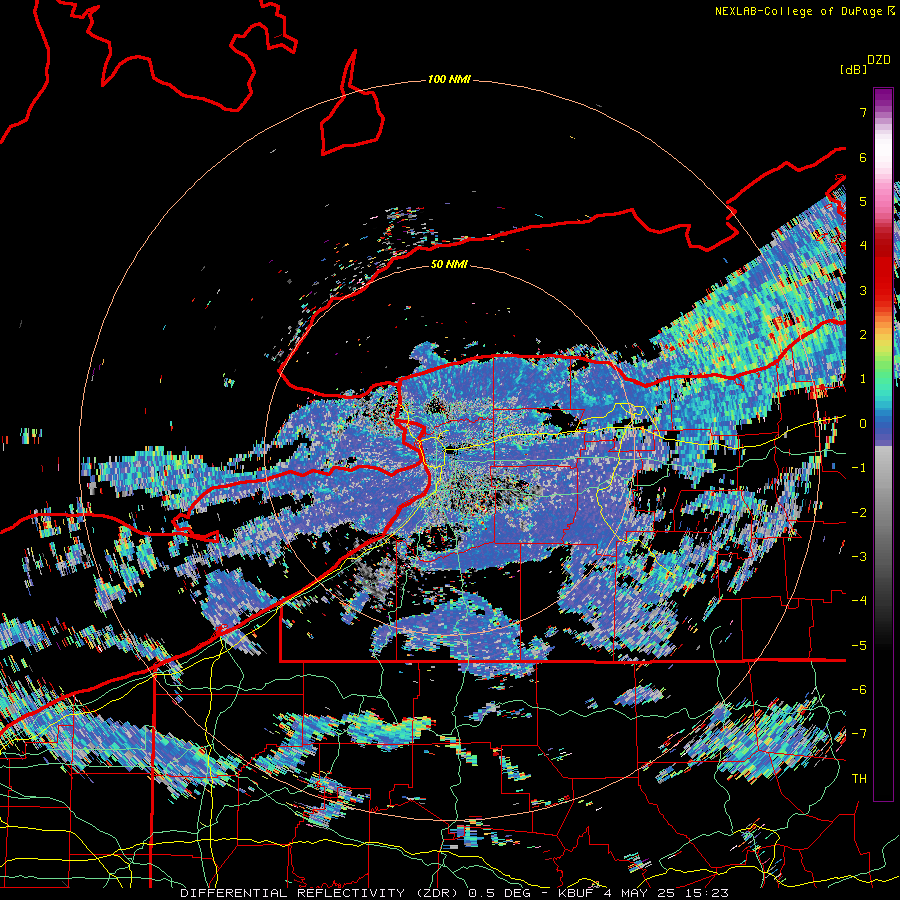Click the 1 value on the color scale
Viewport: 900px width, 900px height.
pos(863,379)
